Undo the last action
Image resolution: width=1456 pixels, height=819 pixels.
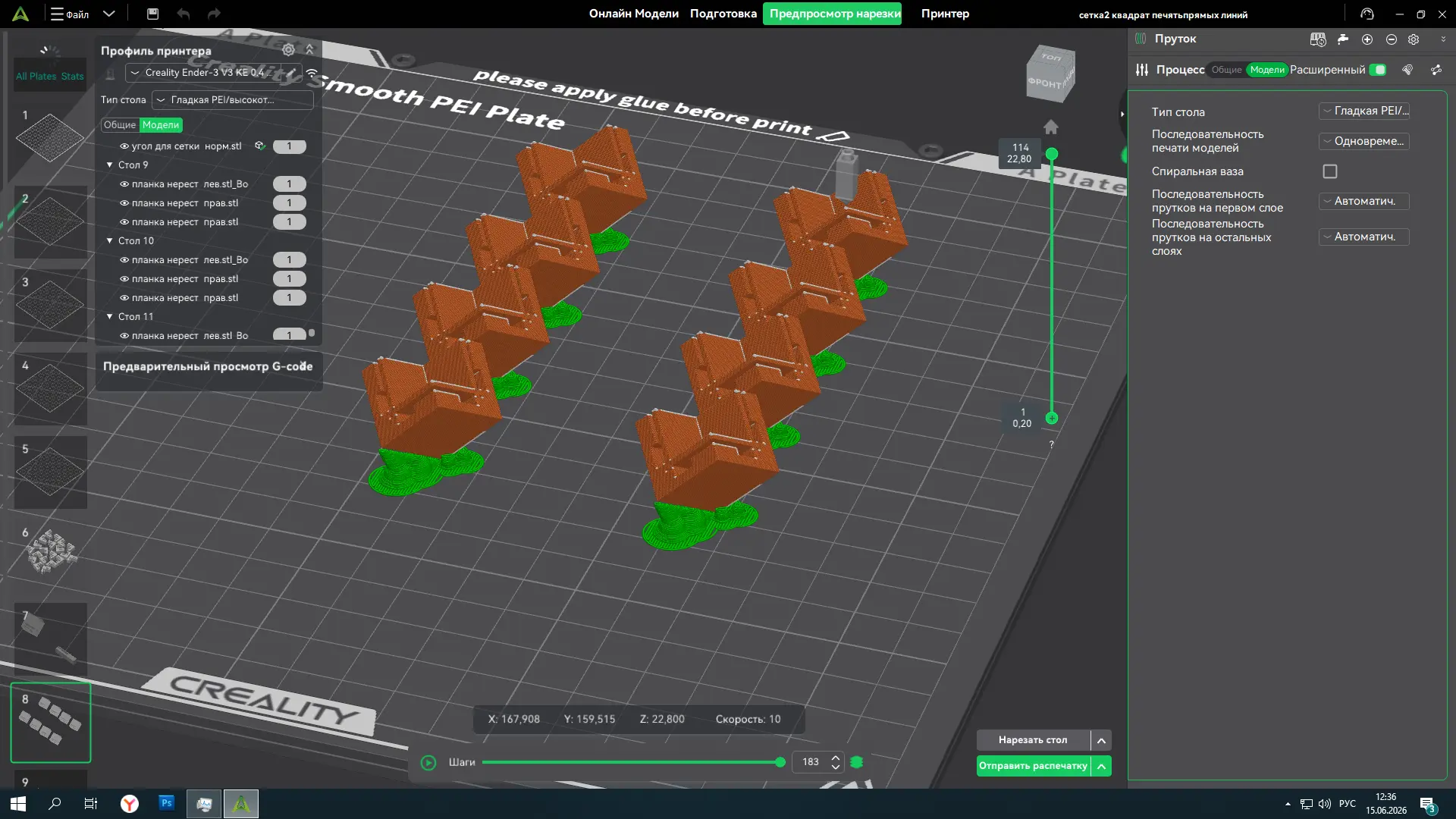(183, 14)
